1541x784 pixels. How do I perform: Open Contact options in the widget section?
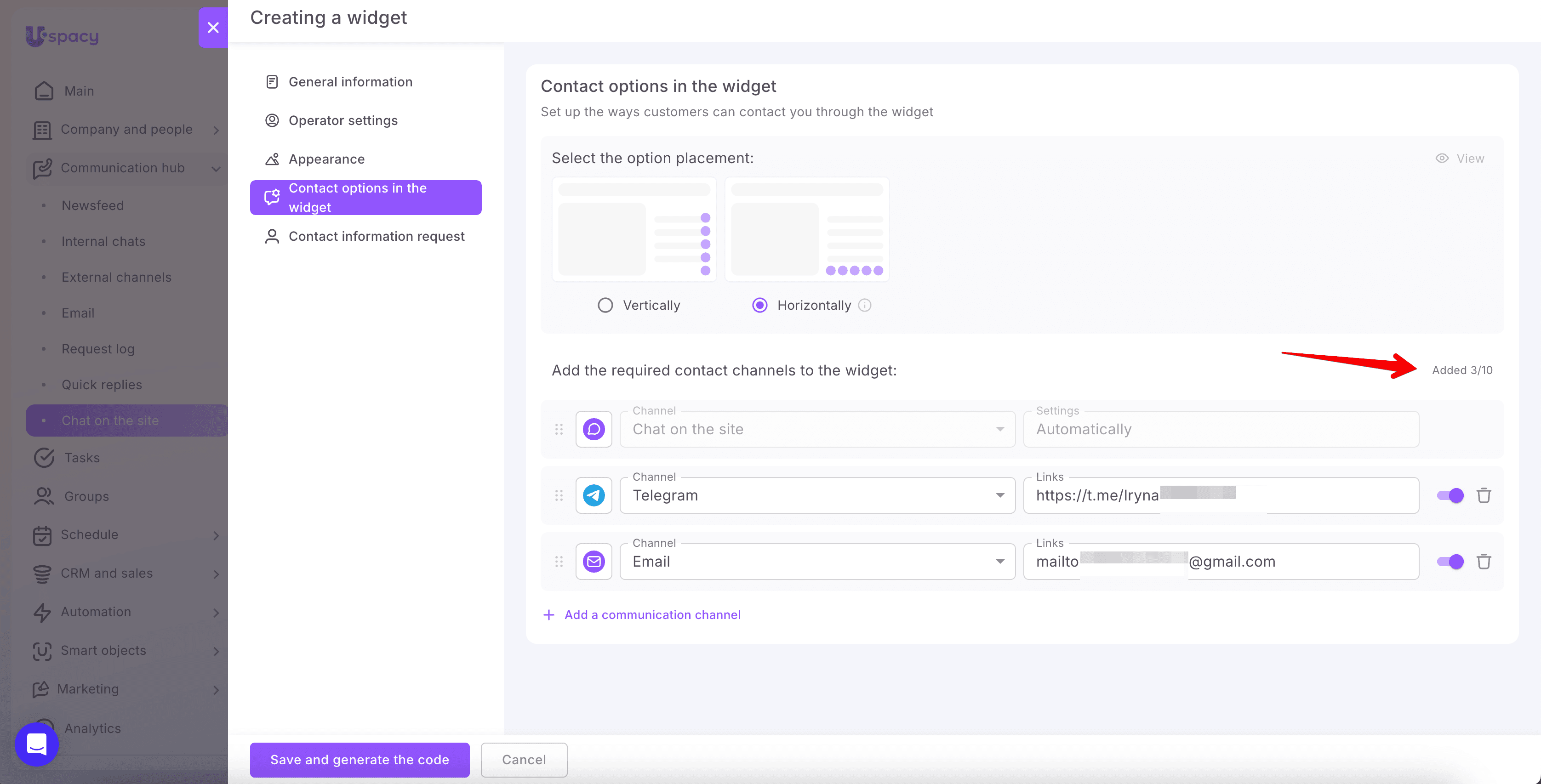pos(365,197)
